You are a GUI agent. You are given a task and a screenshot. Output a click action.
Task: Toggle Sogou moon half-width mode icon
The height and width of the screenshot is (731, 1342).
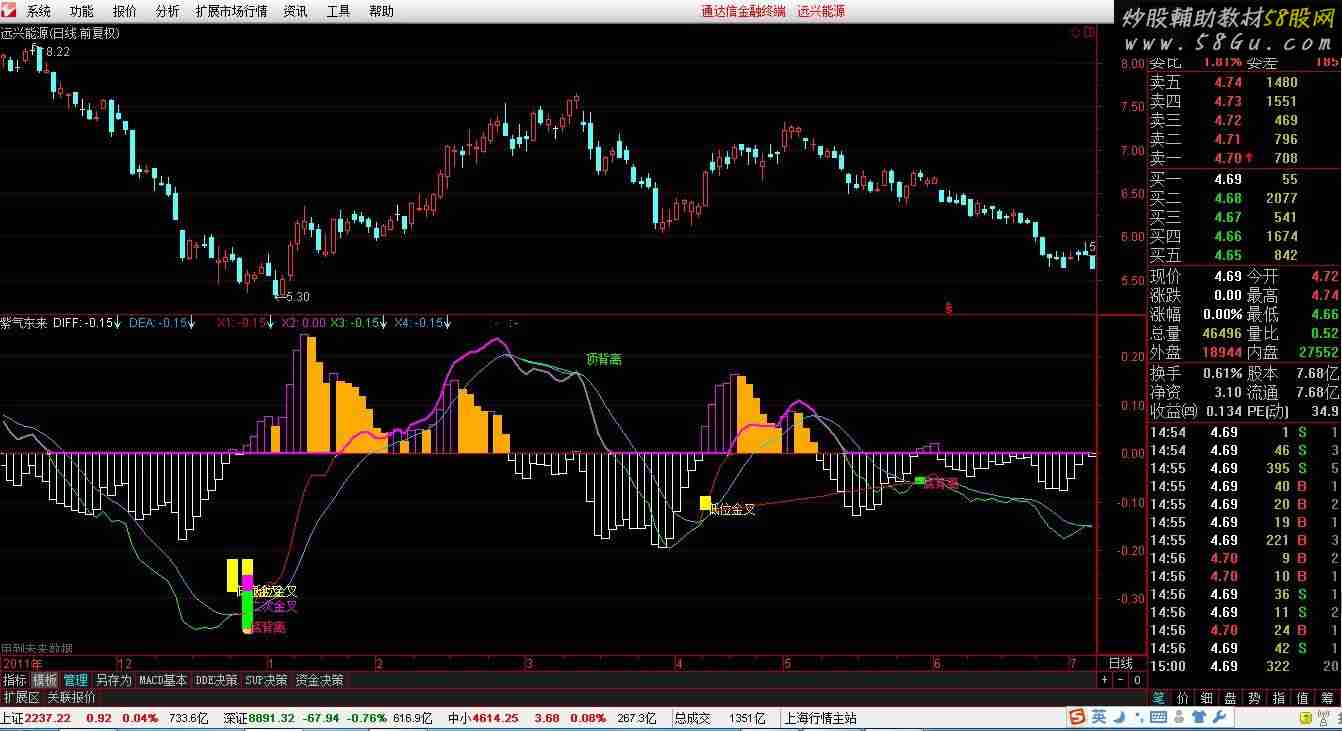click(x=1120, y=718)
